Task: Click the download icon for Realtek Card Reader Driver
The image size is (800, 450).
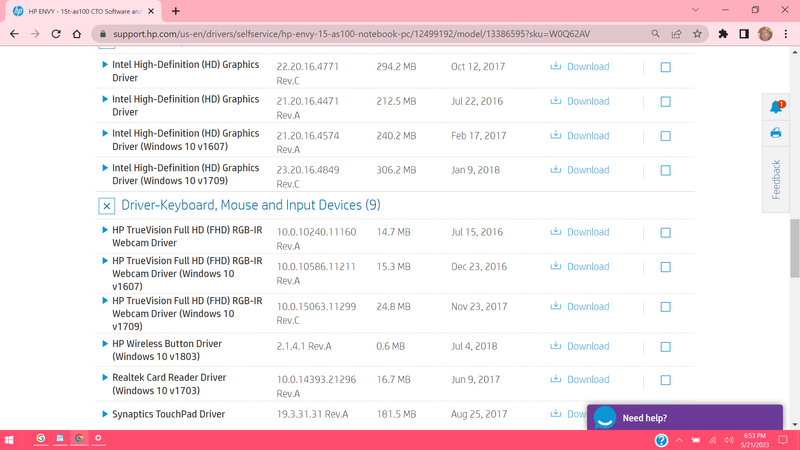Action: [555, 379]
